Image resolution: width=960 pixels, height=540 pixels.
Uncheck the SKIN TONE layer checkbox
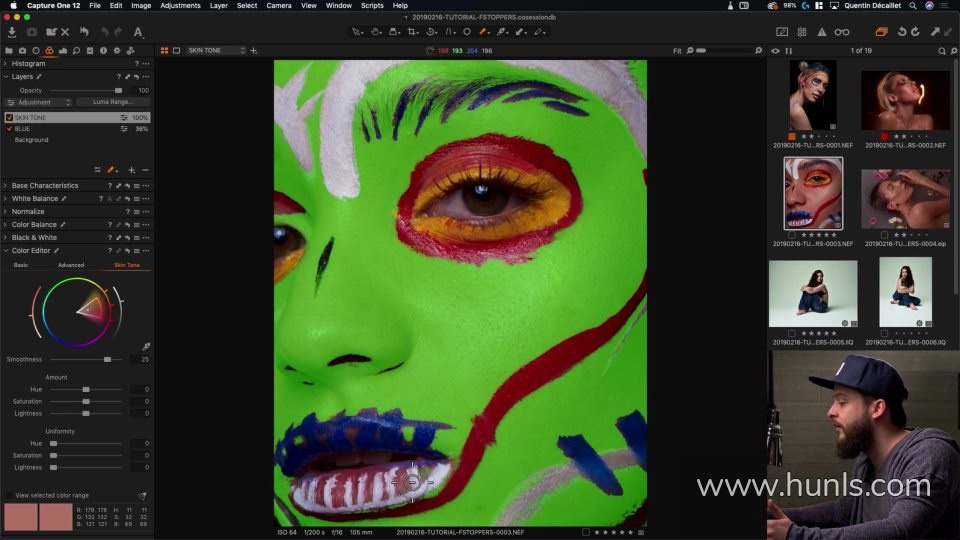pyautogui.click(x=9, y=118)
